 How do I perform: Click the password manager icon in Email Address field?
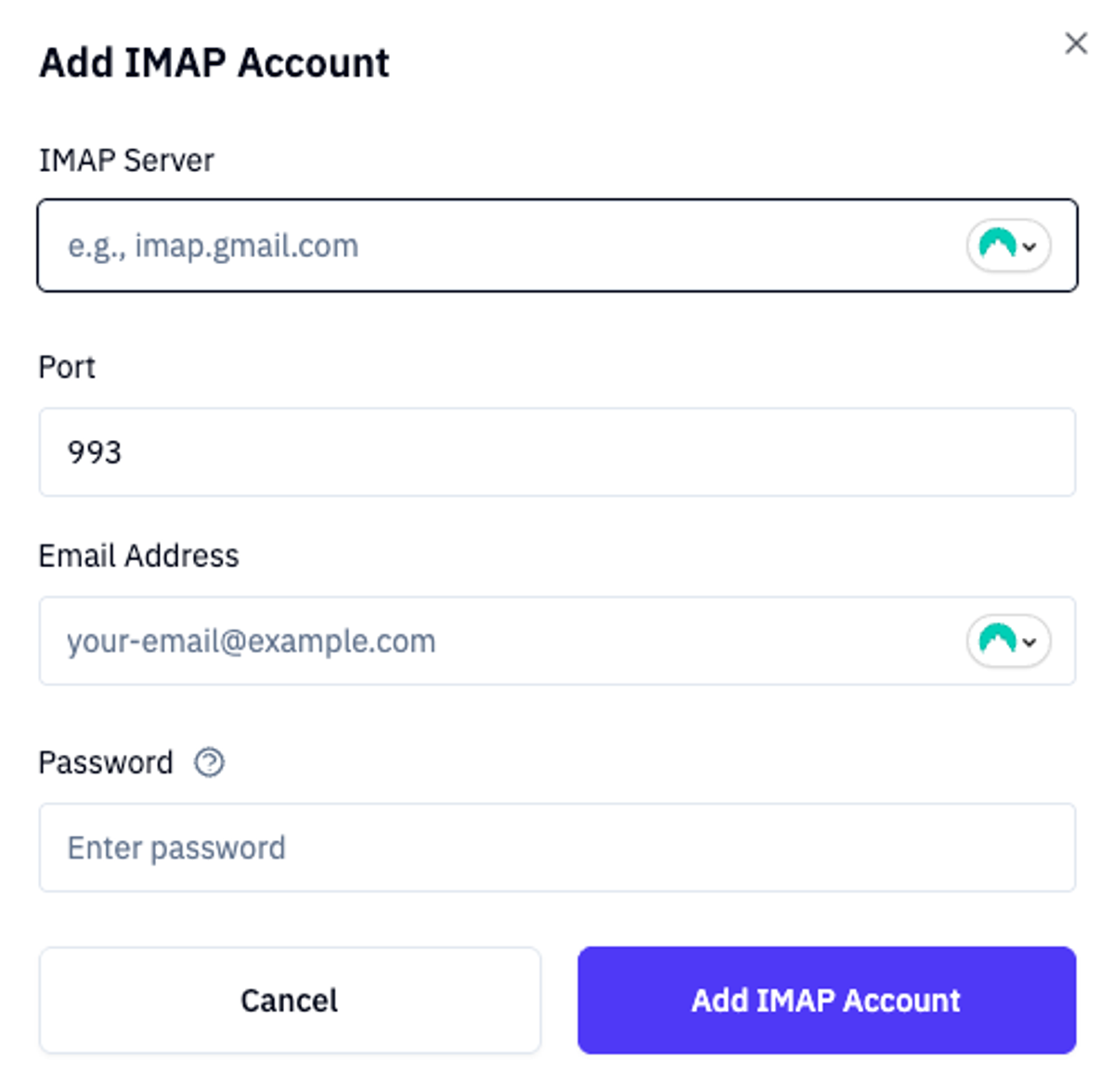[997, 641]
